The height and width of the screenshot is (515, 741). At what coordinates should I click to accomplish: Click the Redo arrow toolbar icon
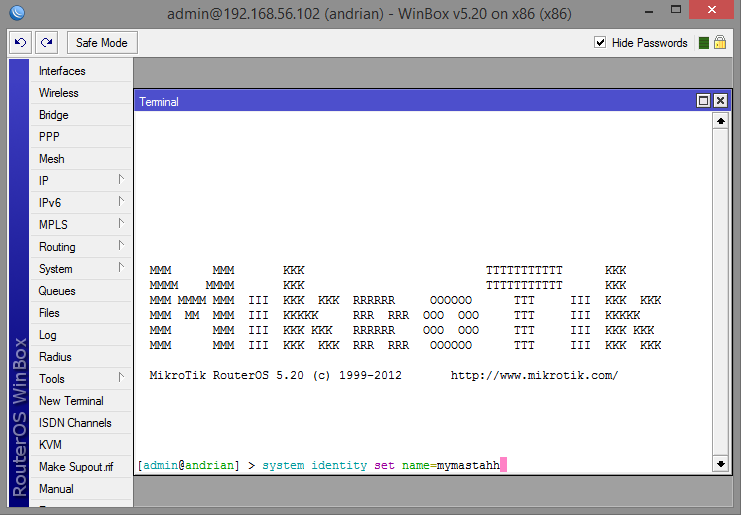[46, 43]
